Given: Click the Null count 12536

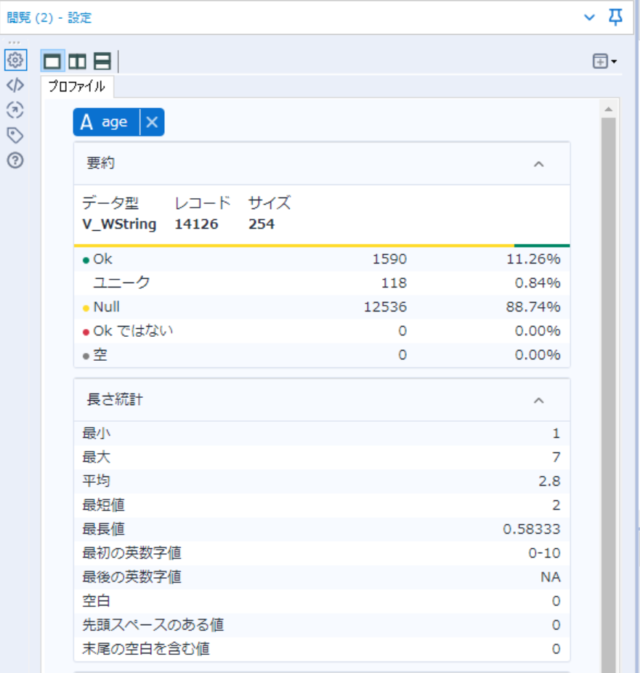Looking at the screenshot, I should point(385,307).
